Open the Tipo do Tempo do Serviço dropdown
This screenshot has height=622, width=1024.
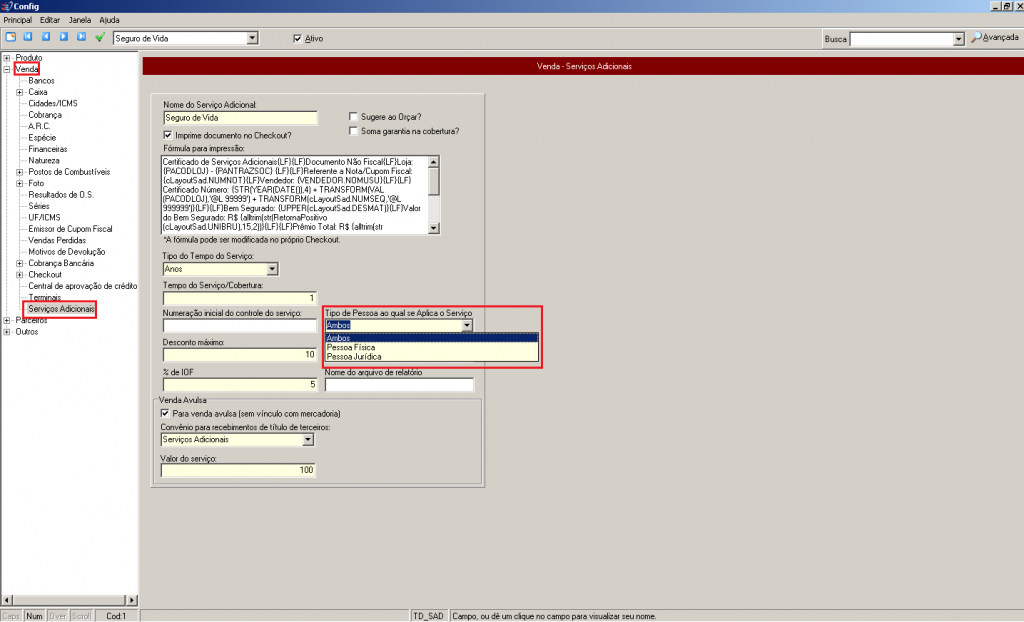pyautogui.click(x=271, y=269)
